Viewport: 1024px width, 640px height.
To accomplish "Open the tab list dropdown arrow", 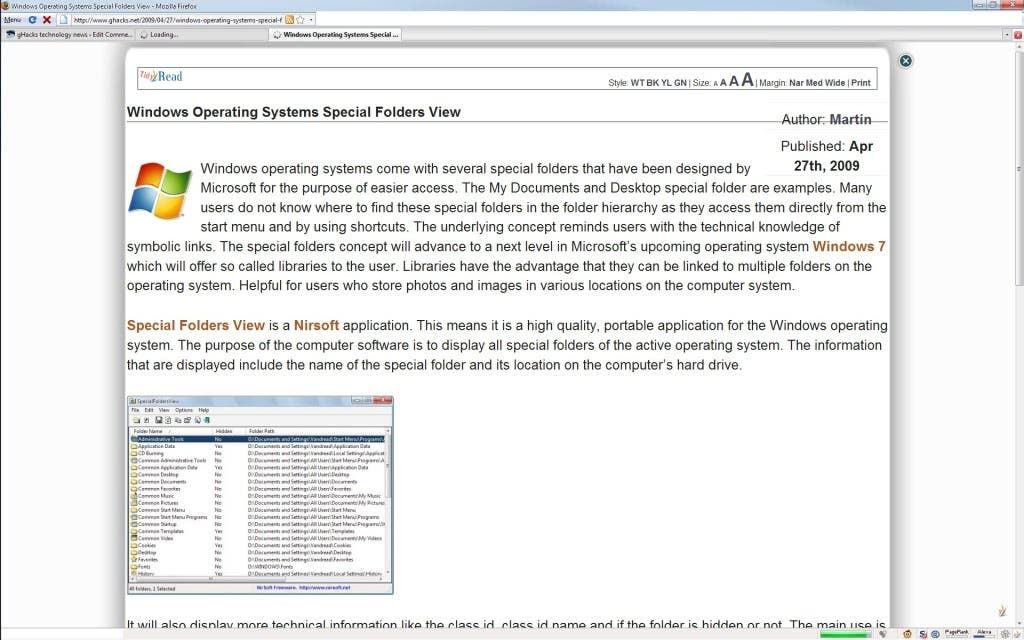I will (1006, 35).
